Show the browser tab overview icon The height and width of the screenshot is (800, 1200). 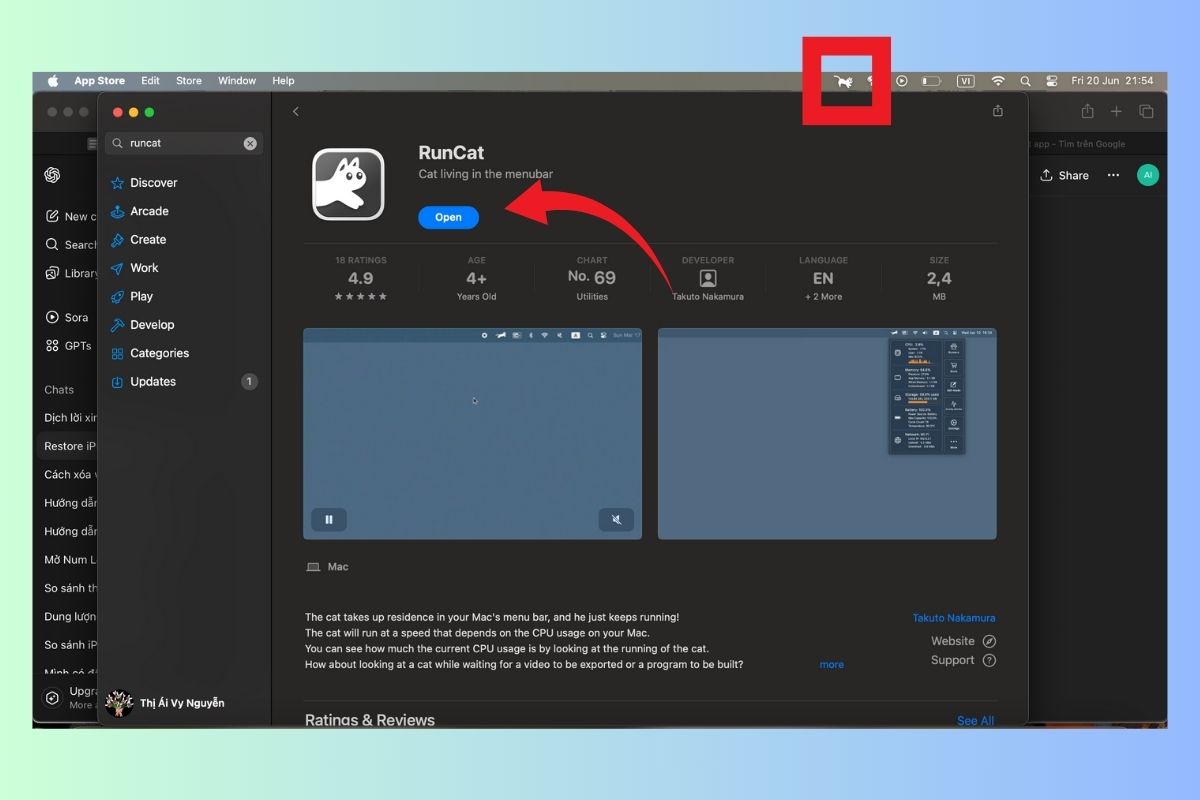(1146, 112)
